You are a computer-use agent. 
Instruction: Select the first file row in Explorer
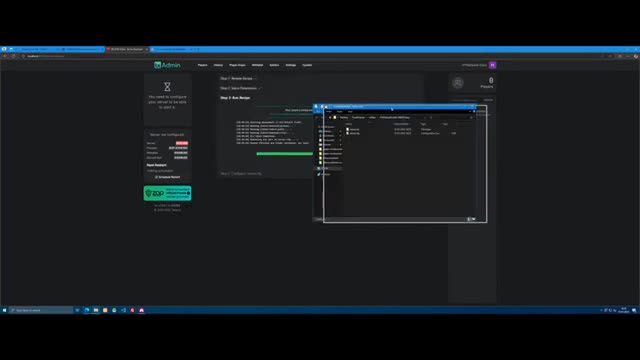[x=402, y=129]
